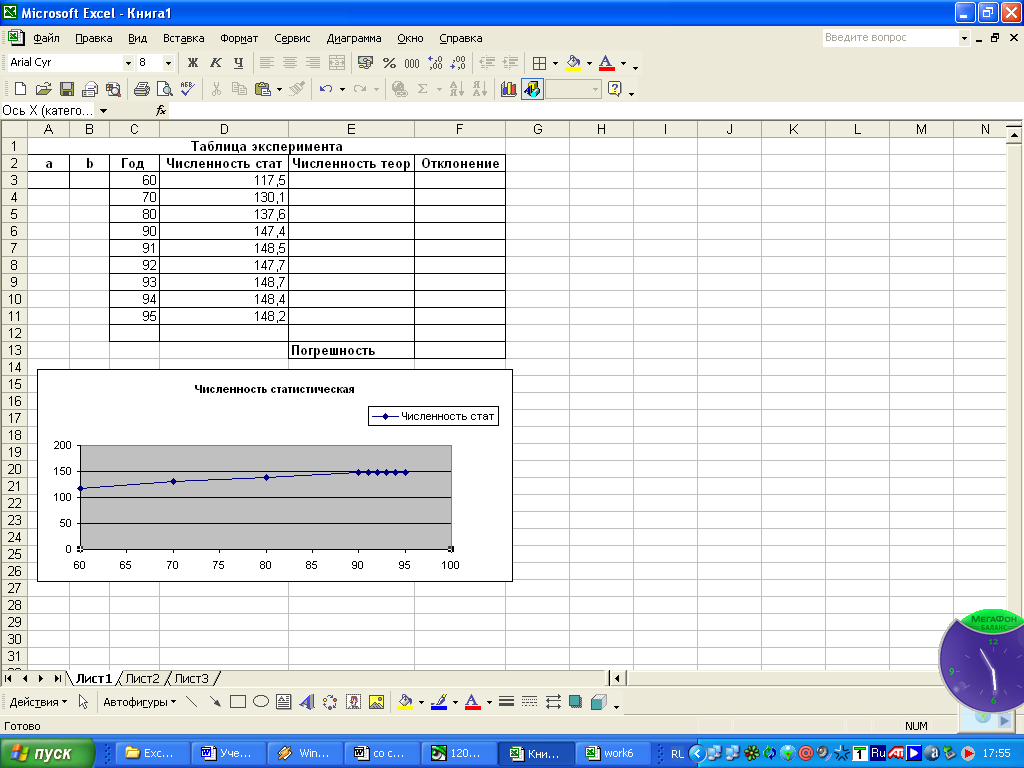This screenshot has height=768, width=1024.
Task: Open the Правка menu
Action: point(93,38)
